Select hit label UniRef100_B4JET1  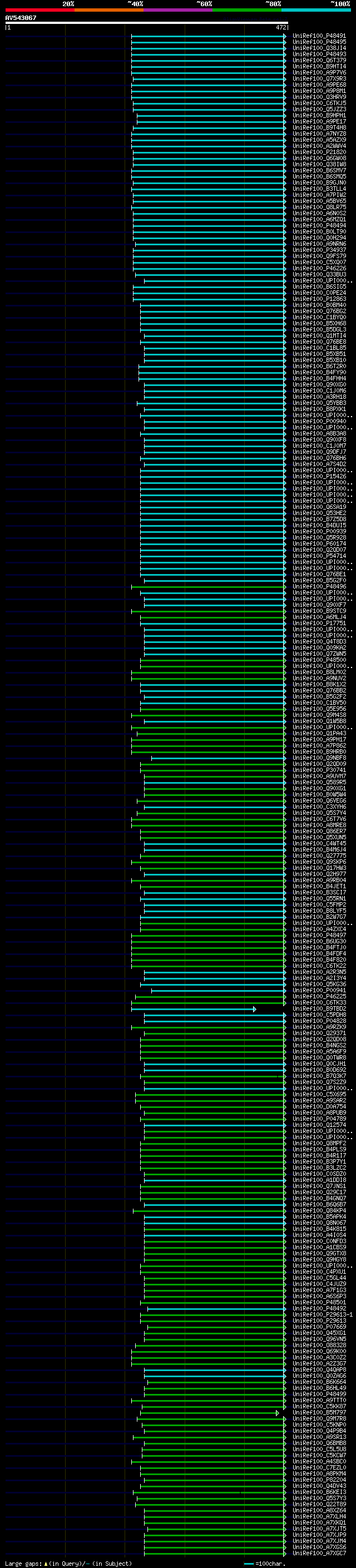click(319, 886)
